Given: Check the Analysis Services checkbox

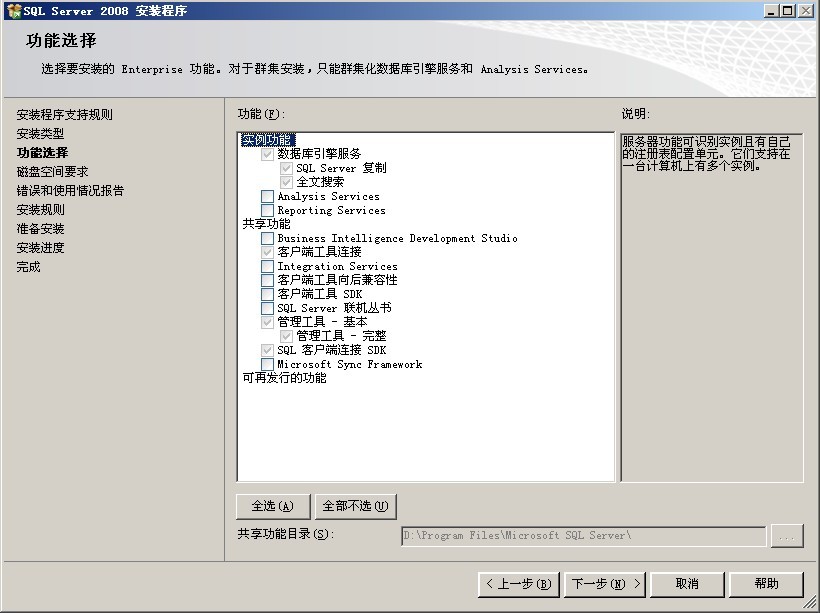Looking at the screenshot, I should [267, 197].
